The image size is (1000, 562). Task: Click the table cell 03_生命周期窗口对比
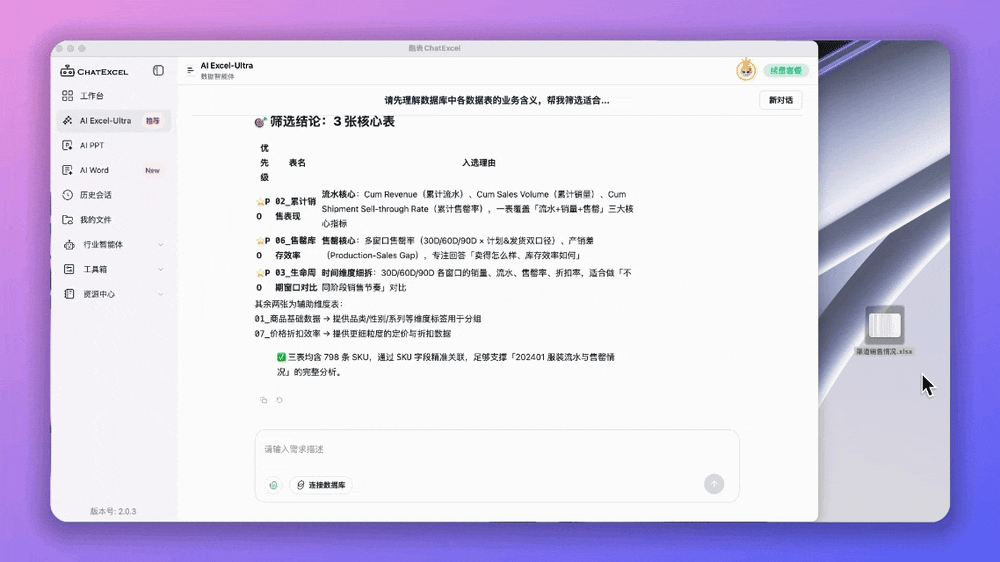(295, 279)
